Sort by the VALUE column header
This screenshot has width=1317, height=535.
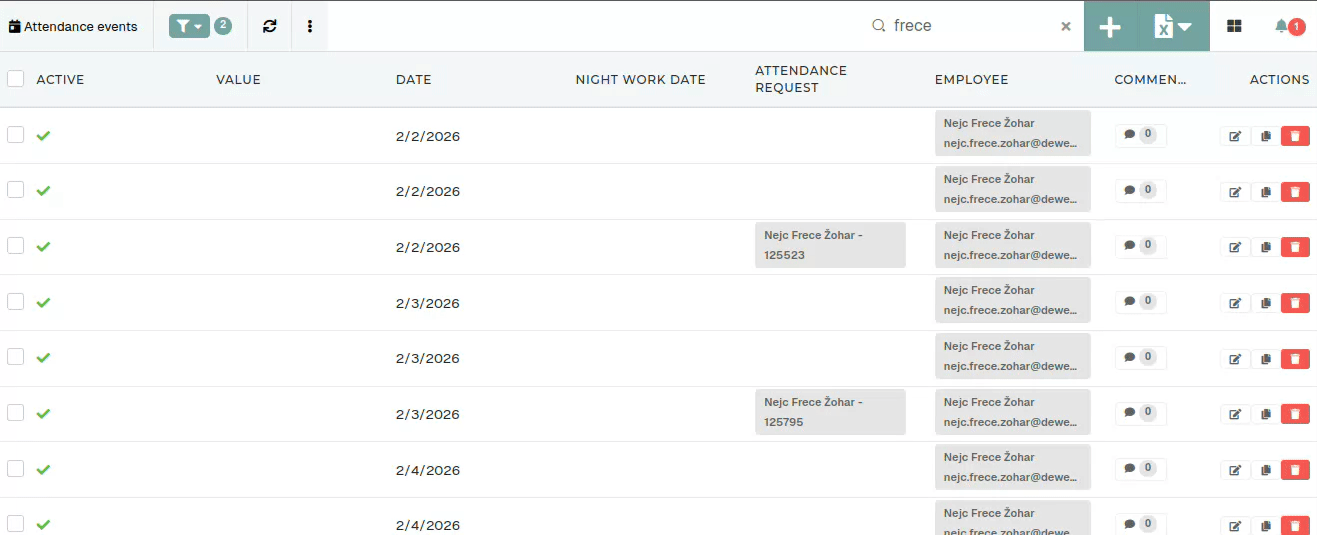tap(238, 79)
